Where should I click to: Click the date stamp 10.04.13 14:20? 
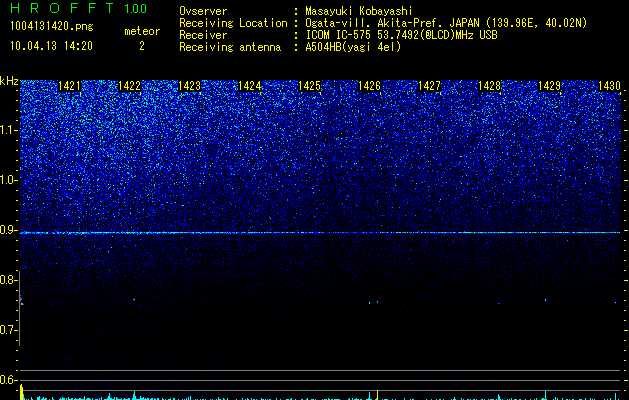[x=51, y=46]
